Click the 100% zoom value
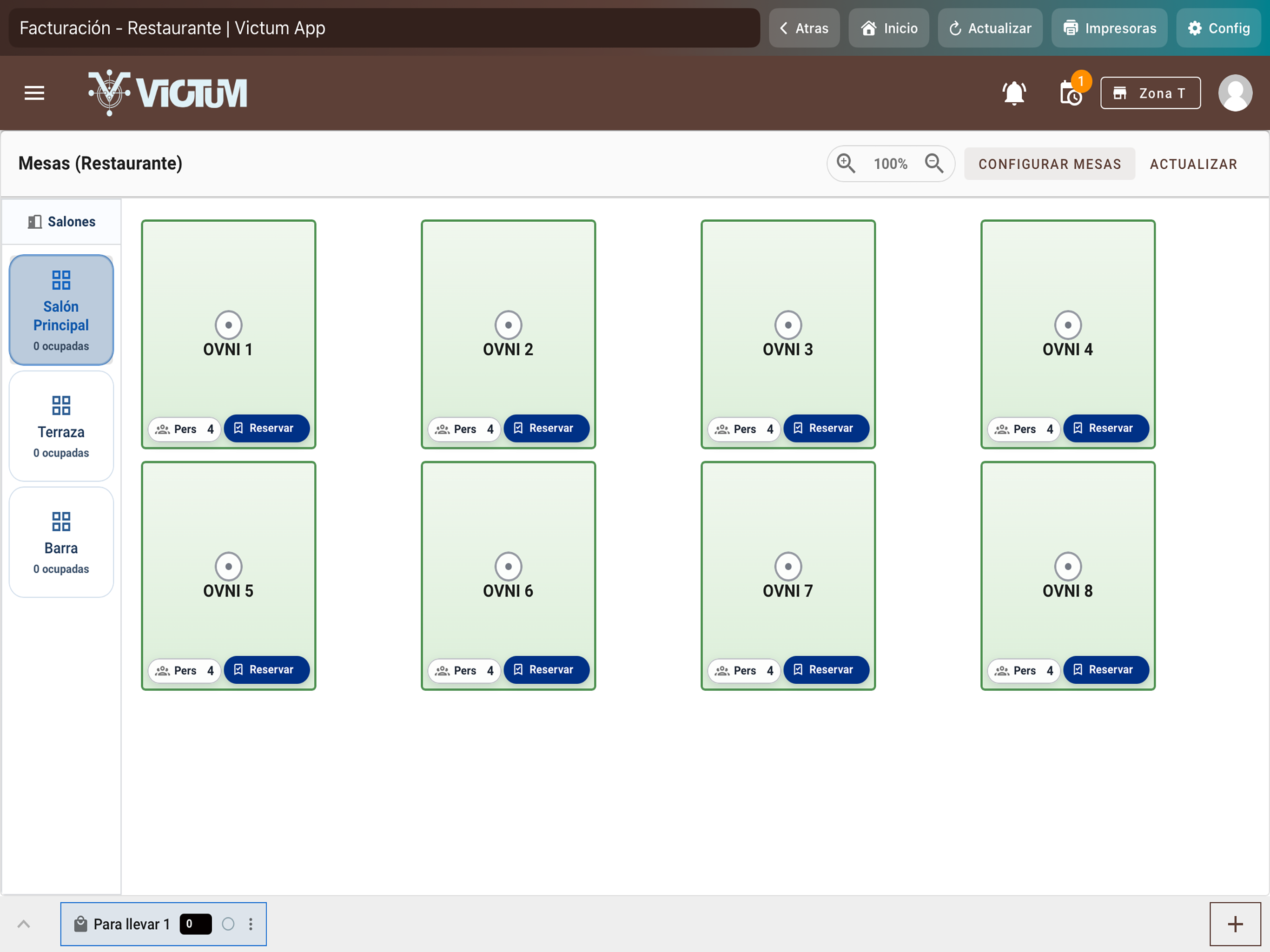The image size is (1270, 952). click(891, 164)
